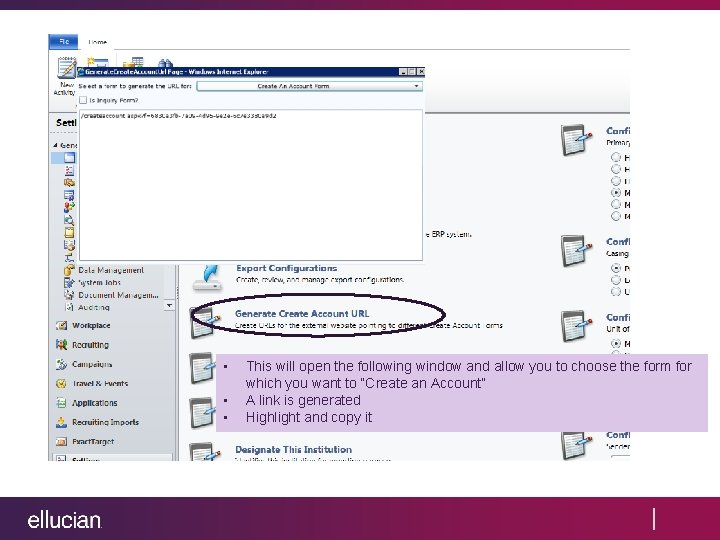Click the Travel & Events navigation icon
The width and height of the screenshot is (720, 540).
[x=62, y=383]
